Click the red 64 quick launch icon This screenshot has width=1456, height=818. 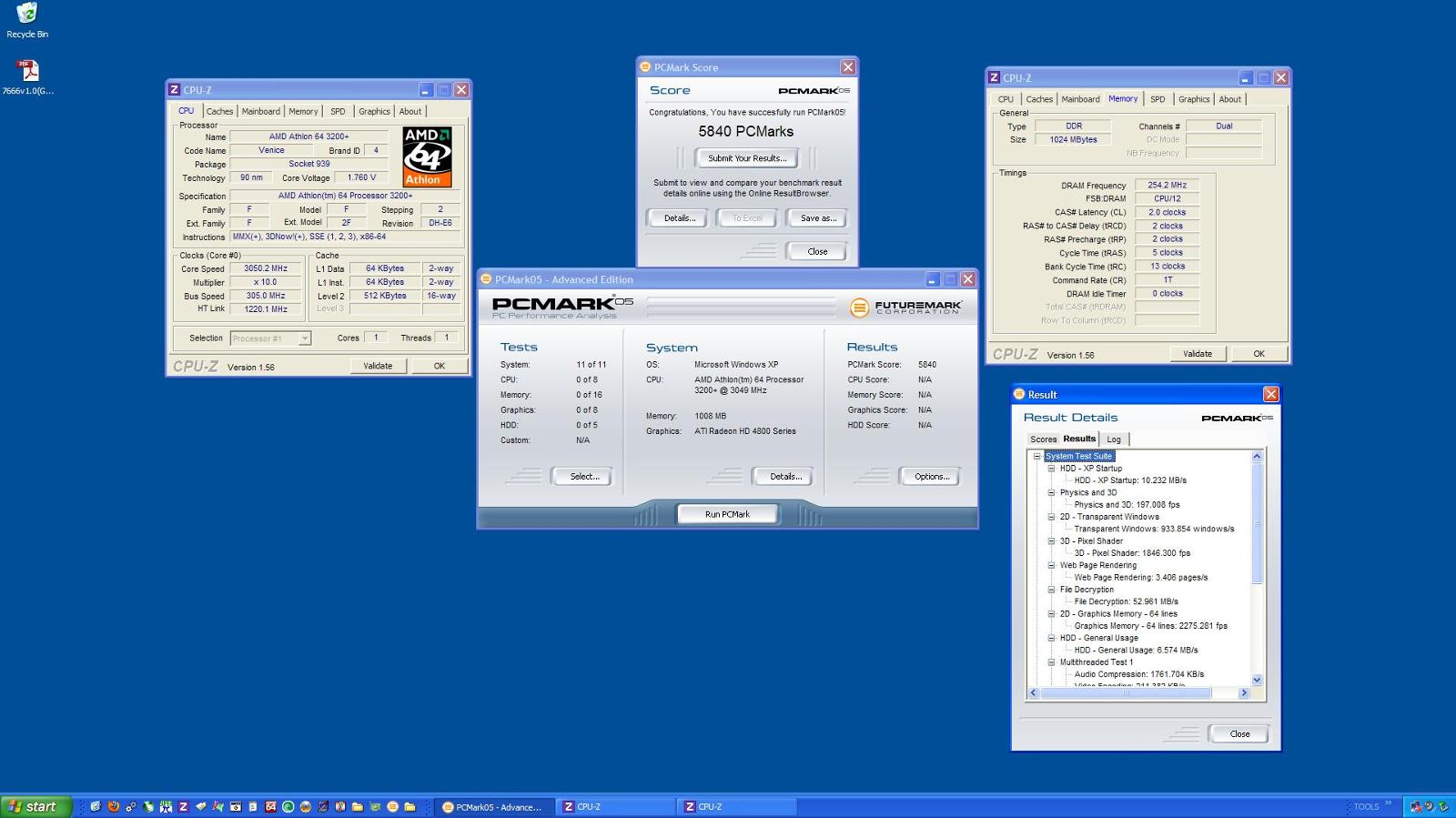point(270,806)
